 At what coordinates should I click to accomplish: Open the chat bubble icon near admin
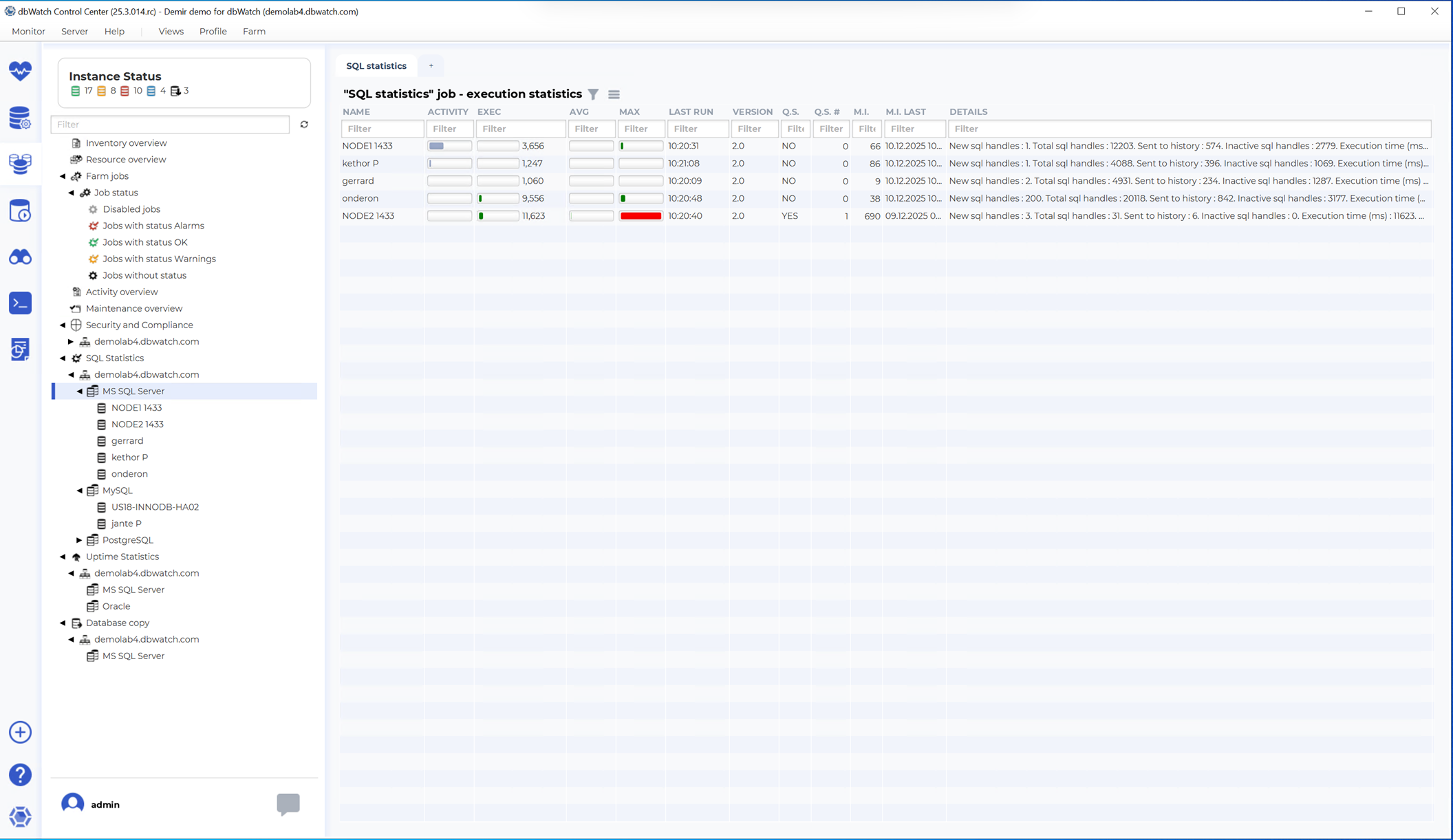[x=288, y=804]
